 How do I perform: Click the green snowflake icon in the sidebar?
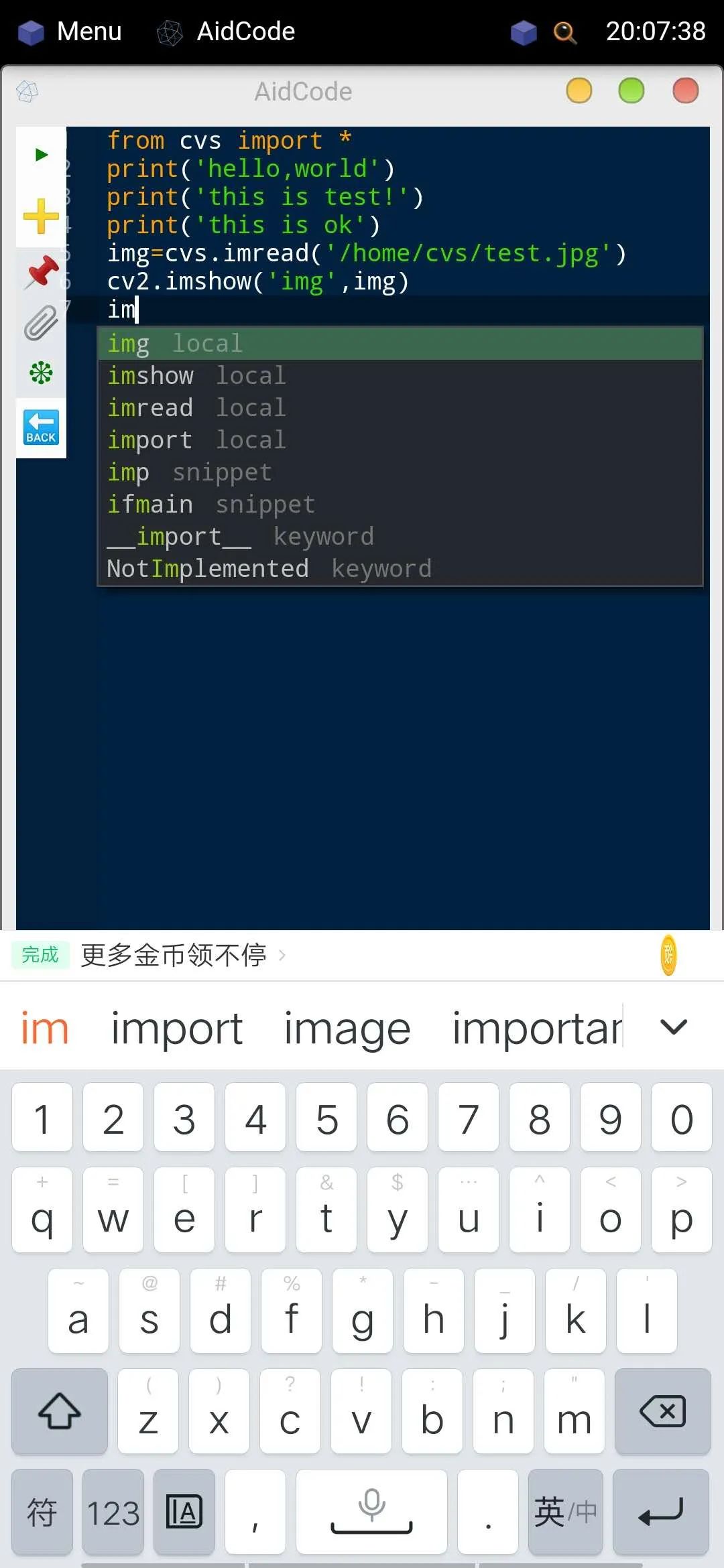click(40, 373)
